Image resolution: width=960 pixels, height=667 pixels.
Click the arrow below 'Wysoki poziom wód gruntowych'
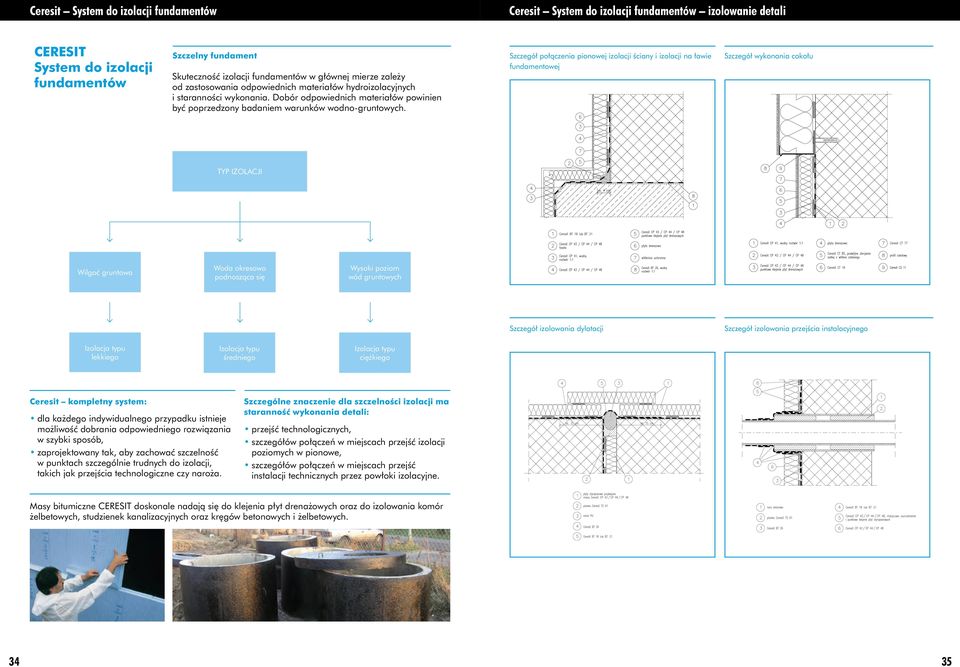click(370, 312)
